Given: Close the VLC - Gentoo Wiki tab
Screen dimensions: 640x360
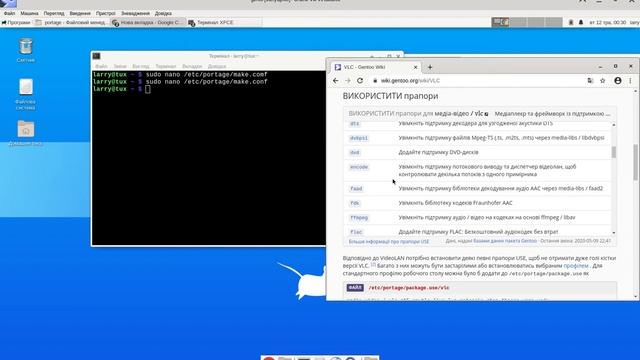Looking at the screenshot, I should [x=416, y=67].
